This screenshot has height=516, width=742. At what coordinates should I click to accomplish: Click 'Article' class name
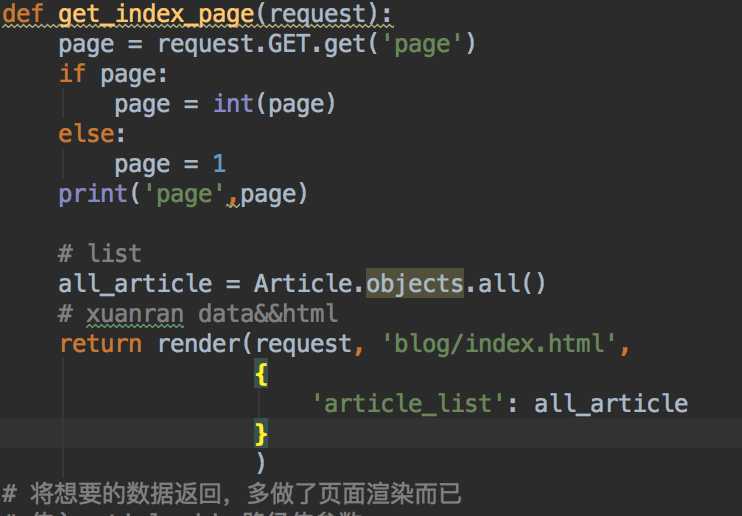pos(303,284)
